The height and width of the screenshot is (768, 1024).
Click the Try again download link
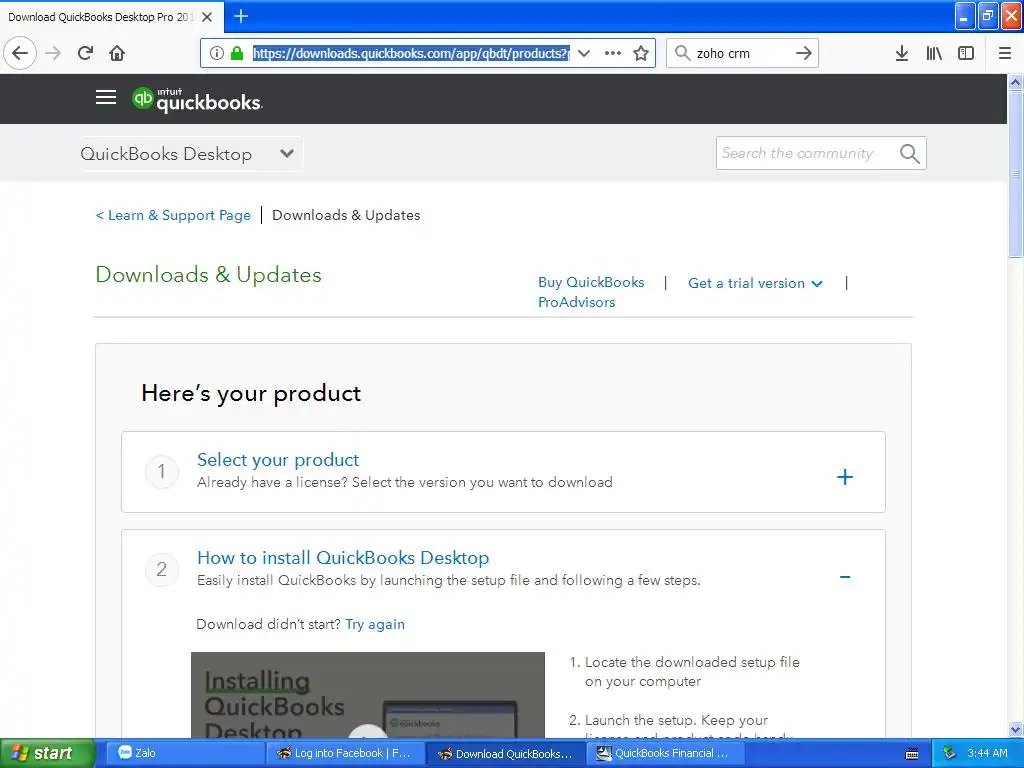point(375,624)
